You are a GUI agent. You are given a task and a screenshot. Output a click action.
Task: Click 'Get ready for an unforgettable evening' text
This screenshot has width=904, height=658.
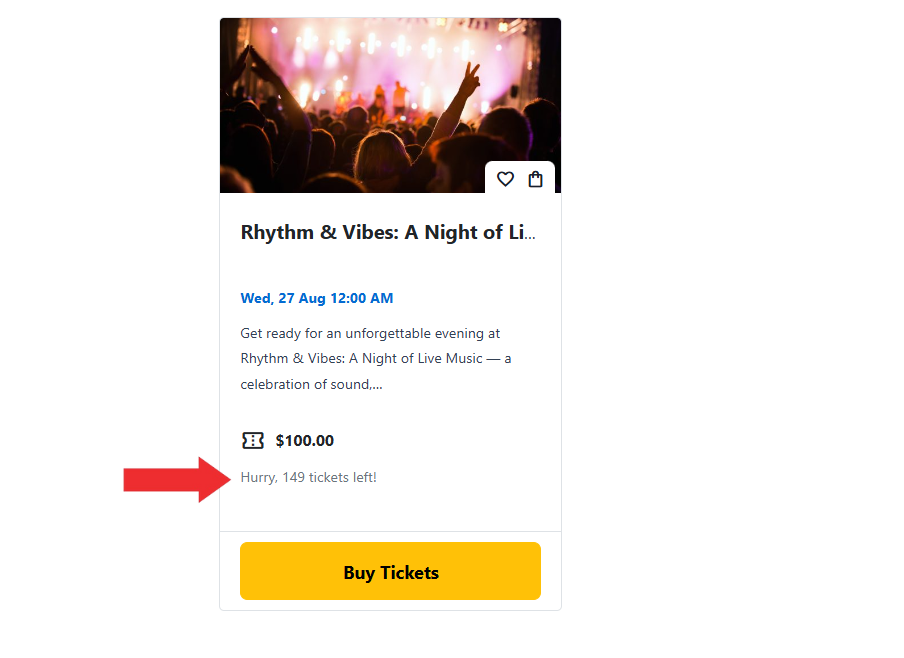point(370,333)
